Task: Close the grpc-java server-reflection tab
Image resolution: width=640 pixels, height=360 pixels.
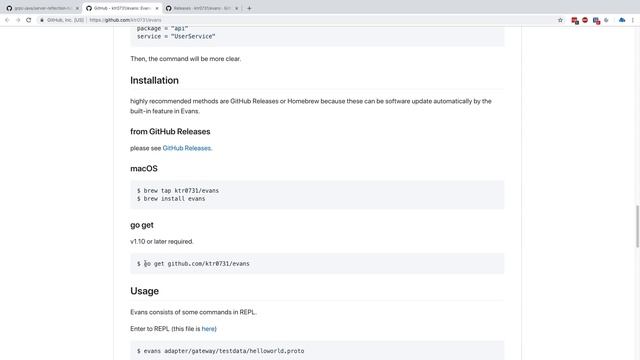Action: tap(77, 8)
